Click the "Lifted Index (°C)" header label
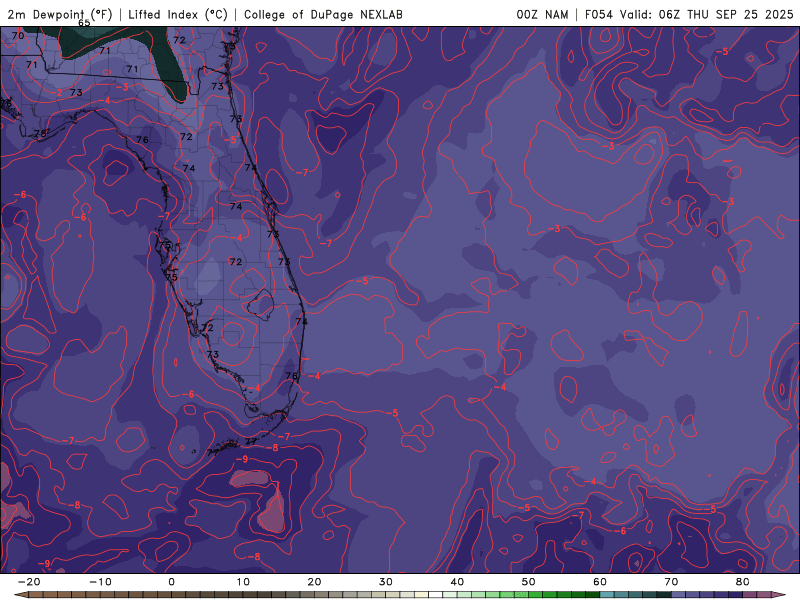This screenshot has width=800, height=600. pyautogui.click(x=178, y=14)
